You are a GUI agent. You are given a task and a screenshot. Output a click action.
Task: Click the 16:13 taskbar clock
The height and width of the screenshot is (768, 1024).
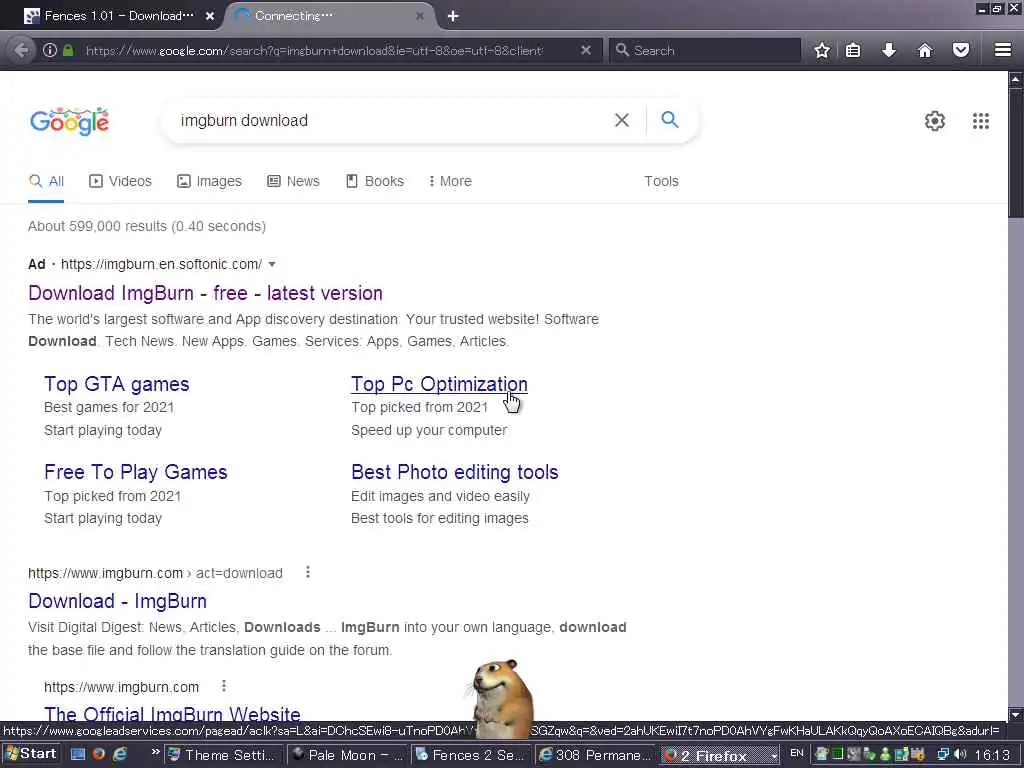pos(992,755)
